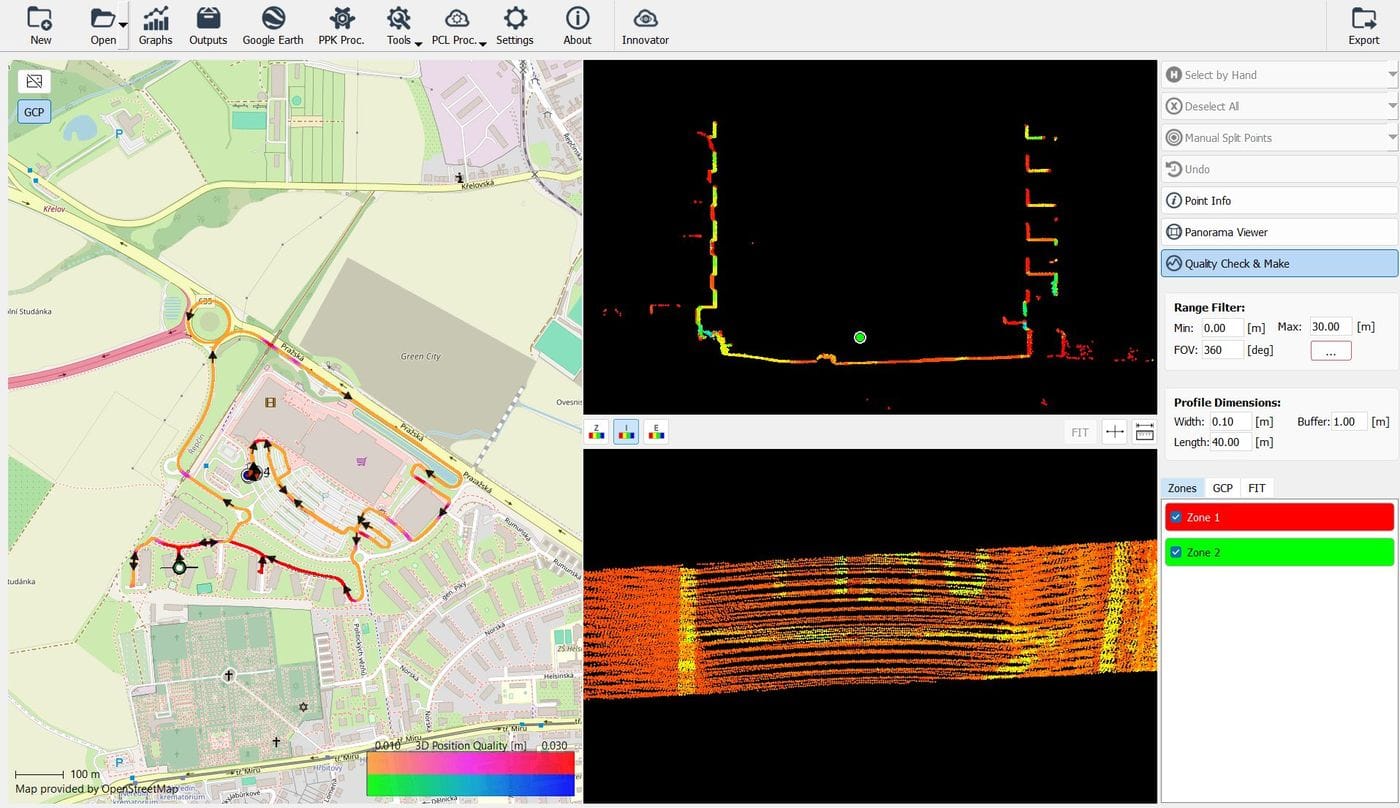Toggle the GCP button on the map
This screenshot has width=1400, height=808.
(x=34, y=112)
